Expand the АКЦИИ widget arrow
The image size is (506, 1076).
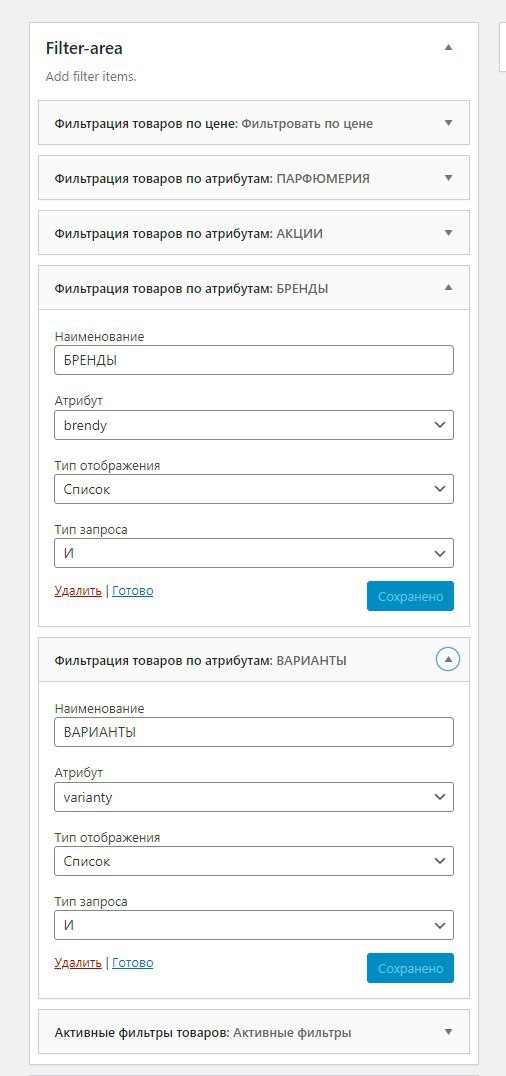coord(448,233)
